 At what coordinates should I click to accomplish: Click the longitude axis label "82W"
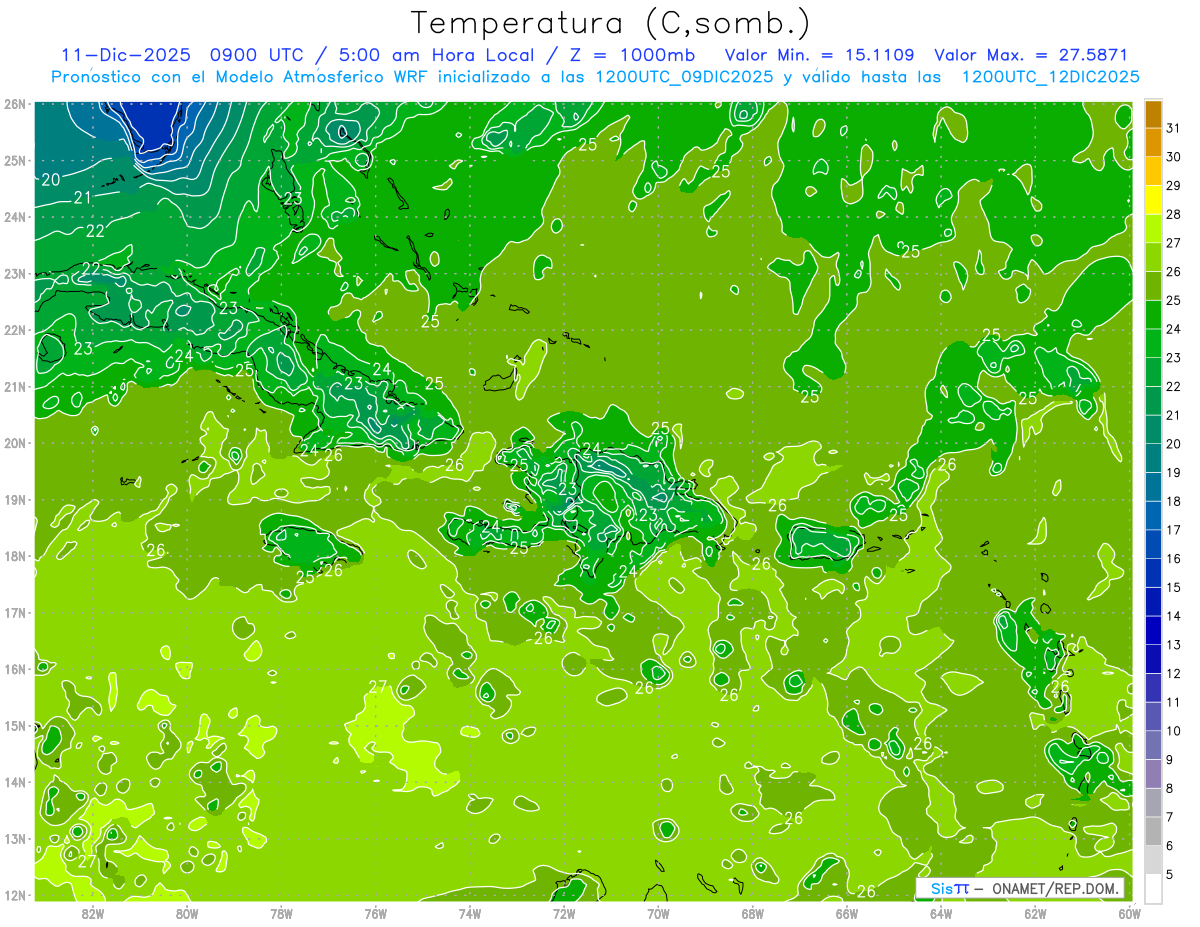pyautogui.click(x=93, y=913)
